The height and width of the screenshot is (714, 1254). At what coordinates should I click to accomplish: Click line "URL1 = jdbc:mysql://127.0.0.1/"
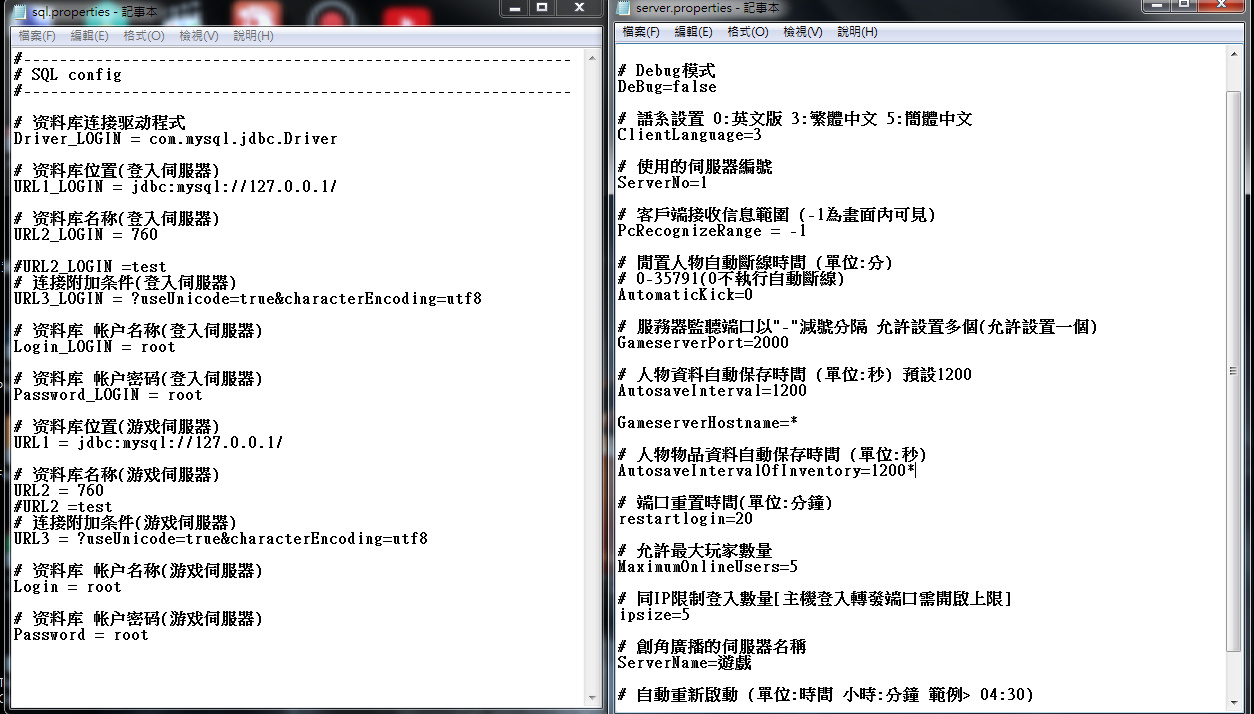point(148,443)
